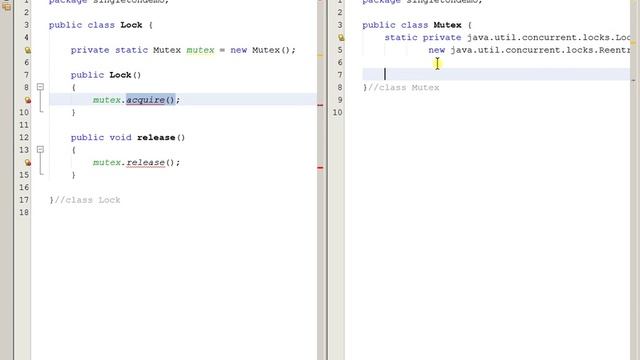This screenshot has height=360, width=640.
Task: Click the bold 'release' method name on line 12
Action: pyautogui.click(x=156, y=138)
